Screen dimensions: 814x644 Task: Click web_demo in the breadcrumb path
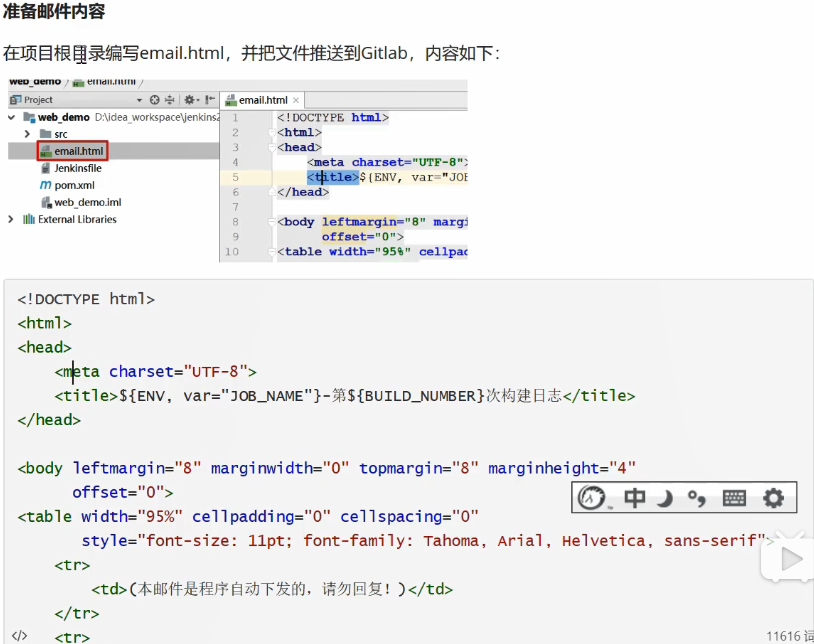pyautogui.click(x=35, y=81)
